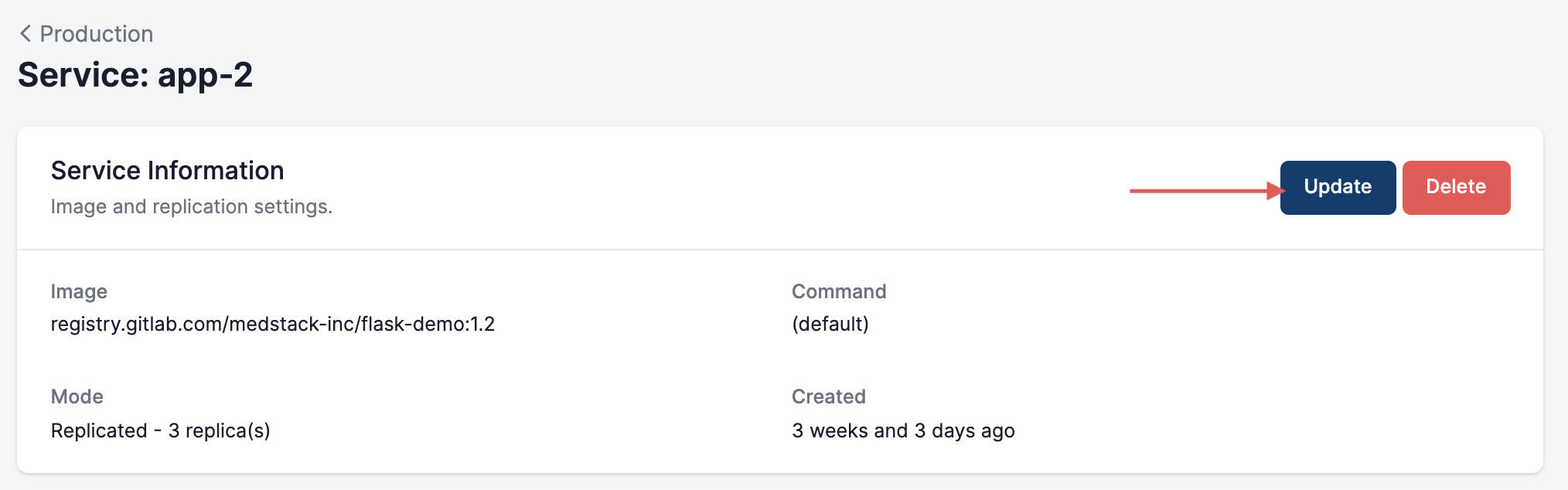Select the "(default)" command value
This screenshot has height=490, width=1568.
click(830, 324)
